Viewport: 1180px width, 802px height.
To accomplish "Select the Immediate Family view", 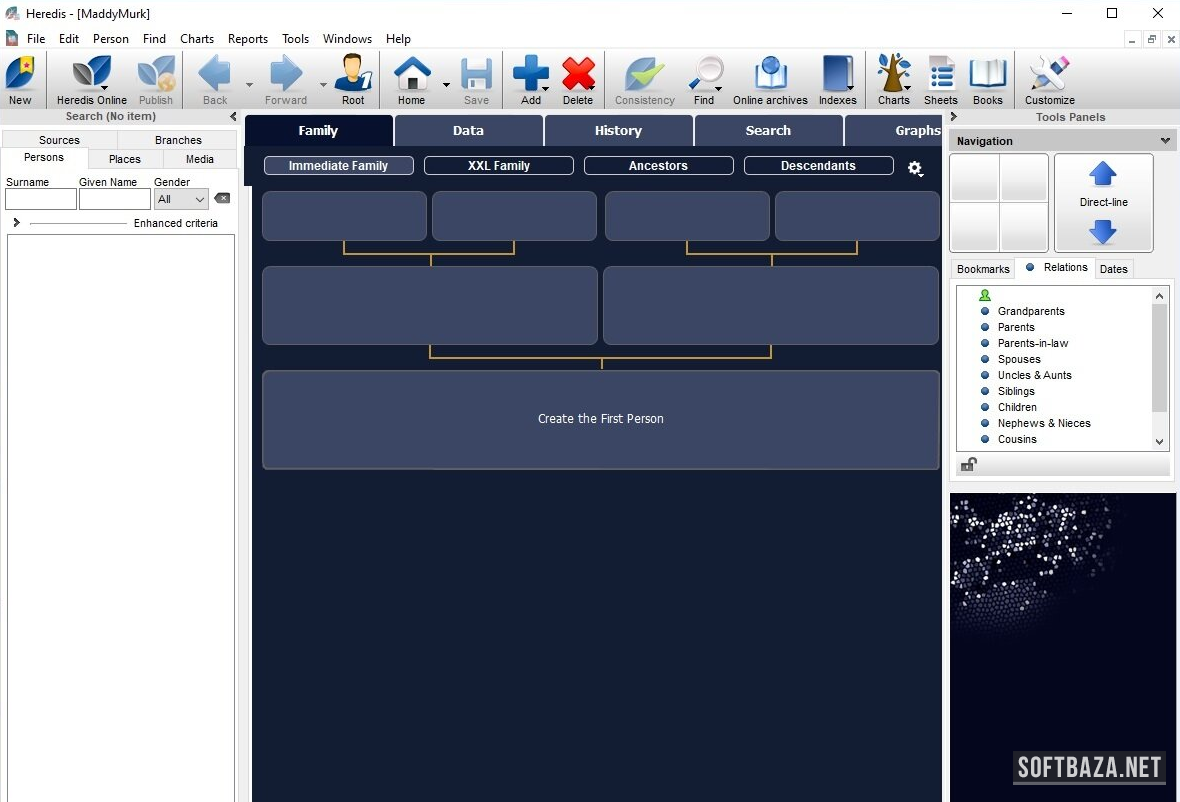I will coord(338,166).
